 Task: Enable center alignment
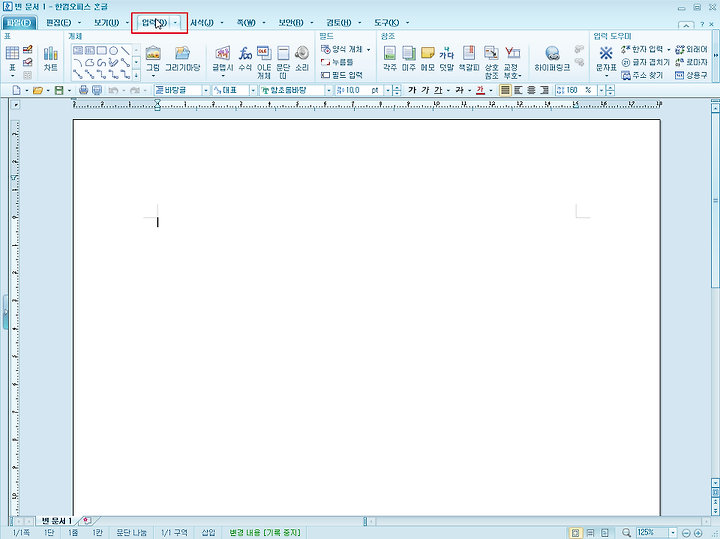click(x=531, y=90)
